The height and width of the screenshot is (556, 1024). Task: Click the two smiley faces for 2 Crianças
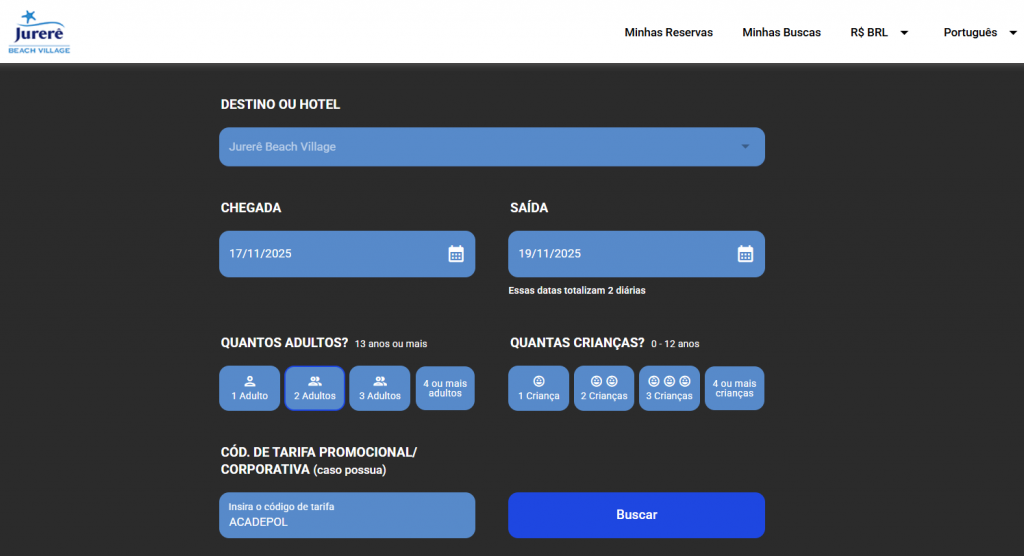point(604,381)
